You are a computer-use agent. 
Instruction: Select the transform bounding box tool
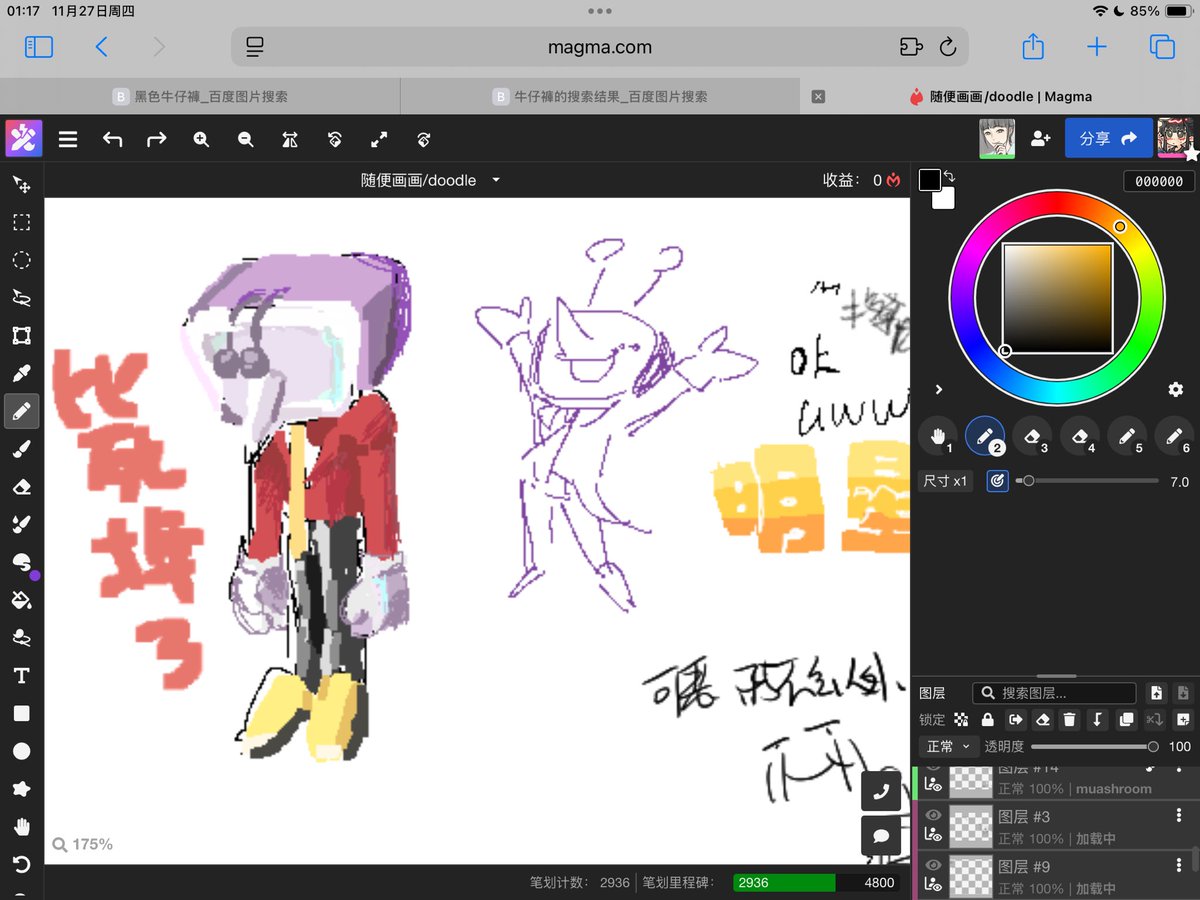tap(21, 336)
